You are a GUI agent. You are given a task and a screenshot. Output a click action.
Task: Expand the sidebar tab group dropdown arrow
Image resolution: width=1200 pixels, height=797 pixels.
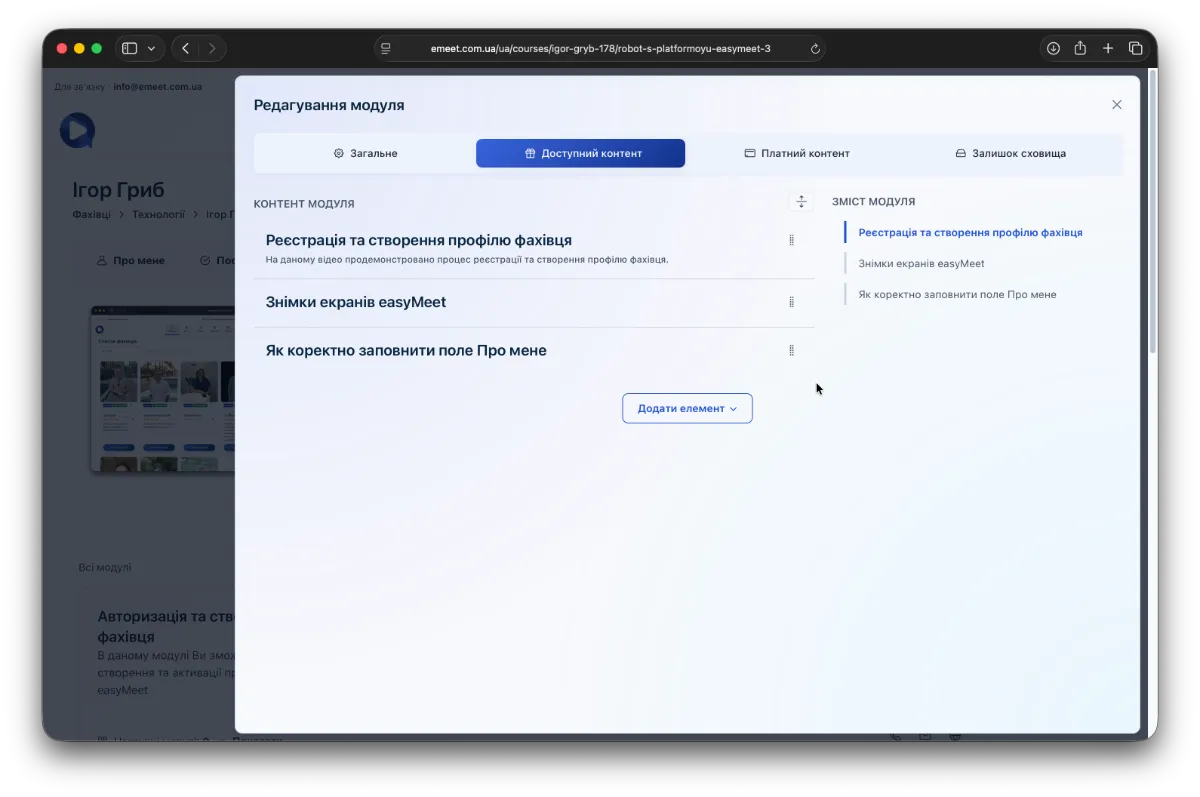tap(152, 48)
